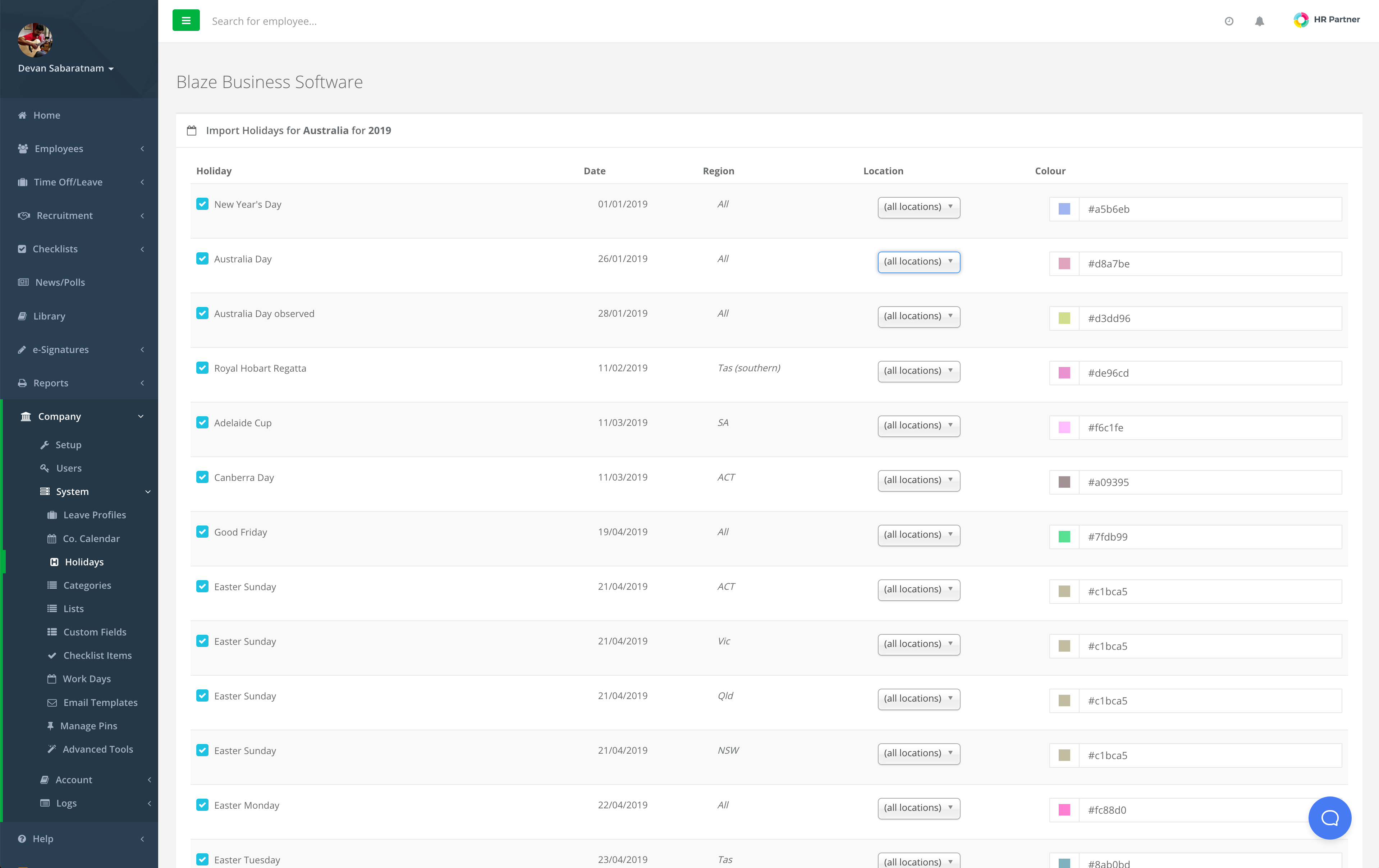1379x868 pixels.
Task: Click the Company building icon
Action: [26, 416]
